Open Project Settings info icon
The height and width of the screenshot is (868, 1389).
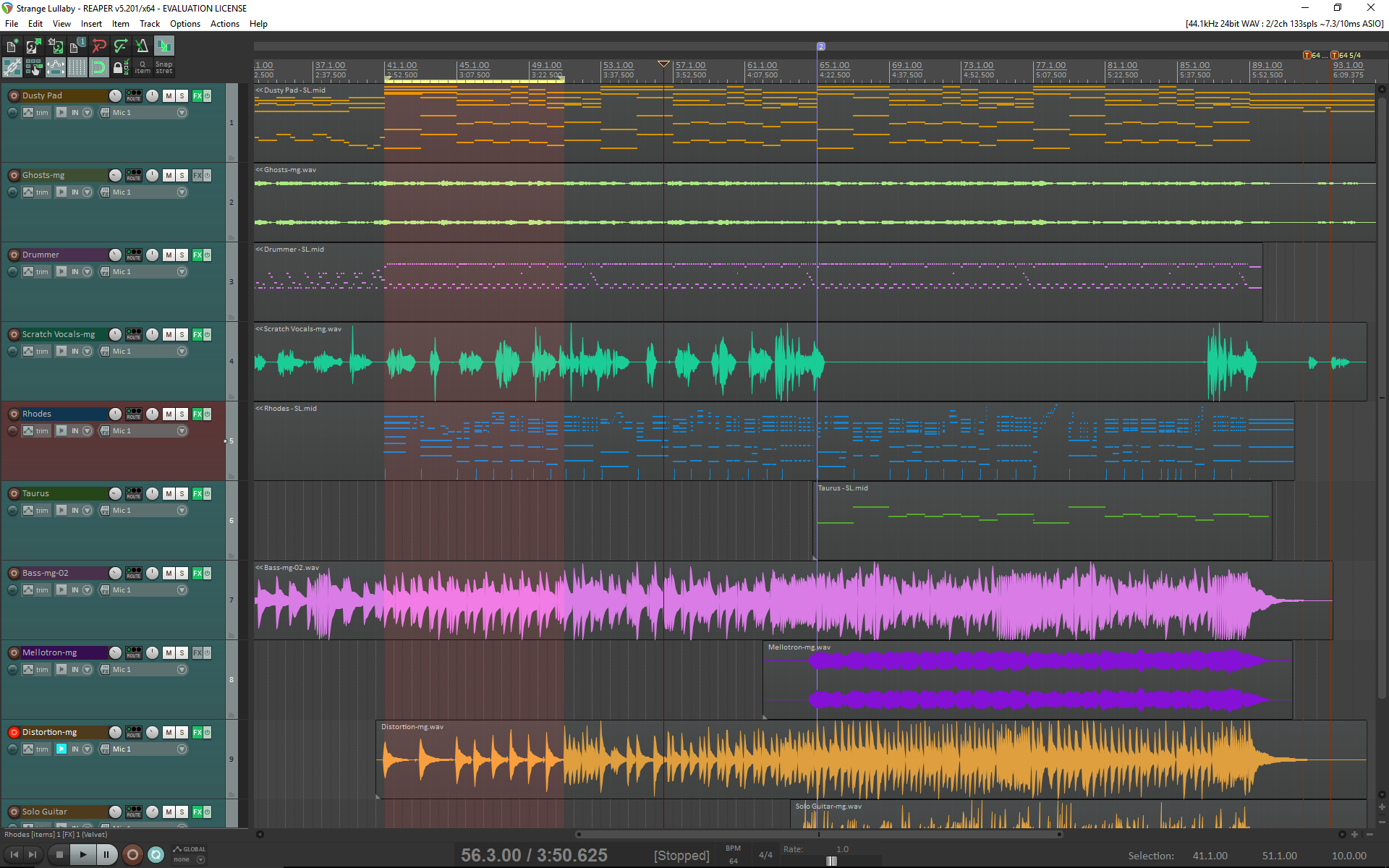click(77, 46)
